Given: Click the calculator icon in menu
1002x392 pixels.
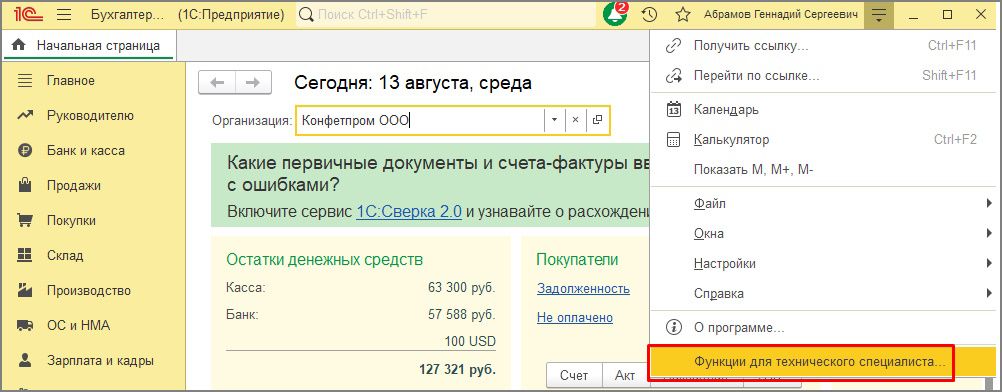Looking at the screenshot, I should tap(674, 139).
